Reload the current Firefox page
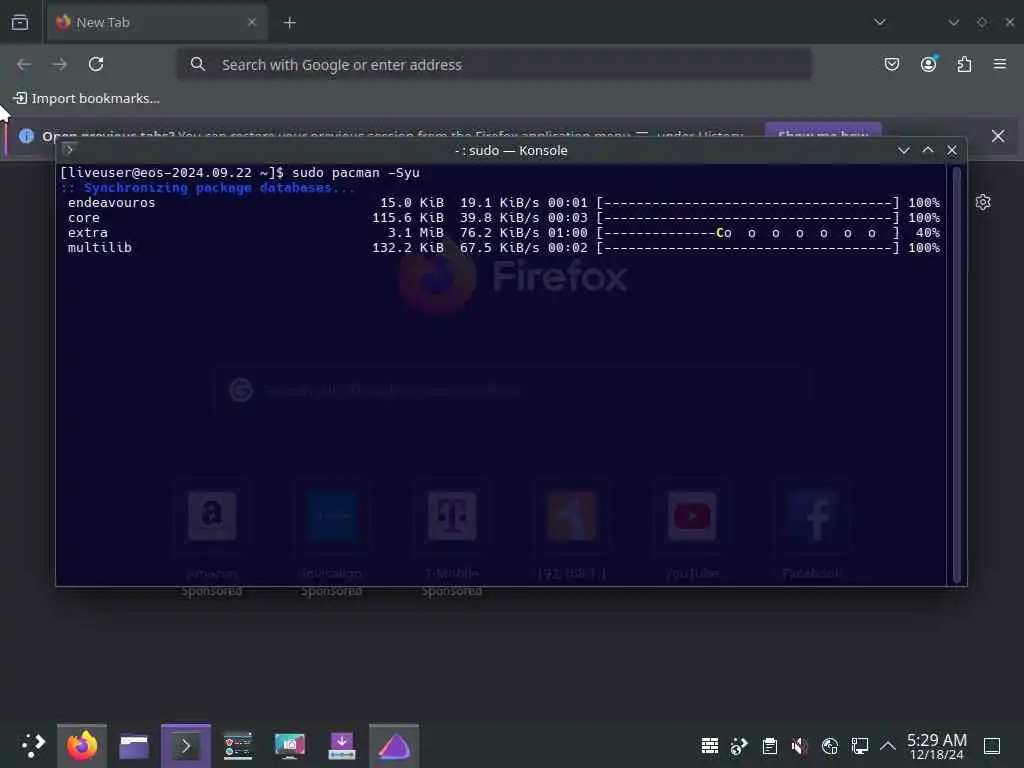 pyautogui.click(x=96, y=64)
